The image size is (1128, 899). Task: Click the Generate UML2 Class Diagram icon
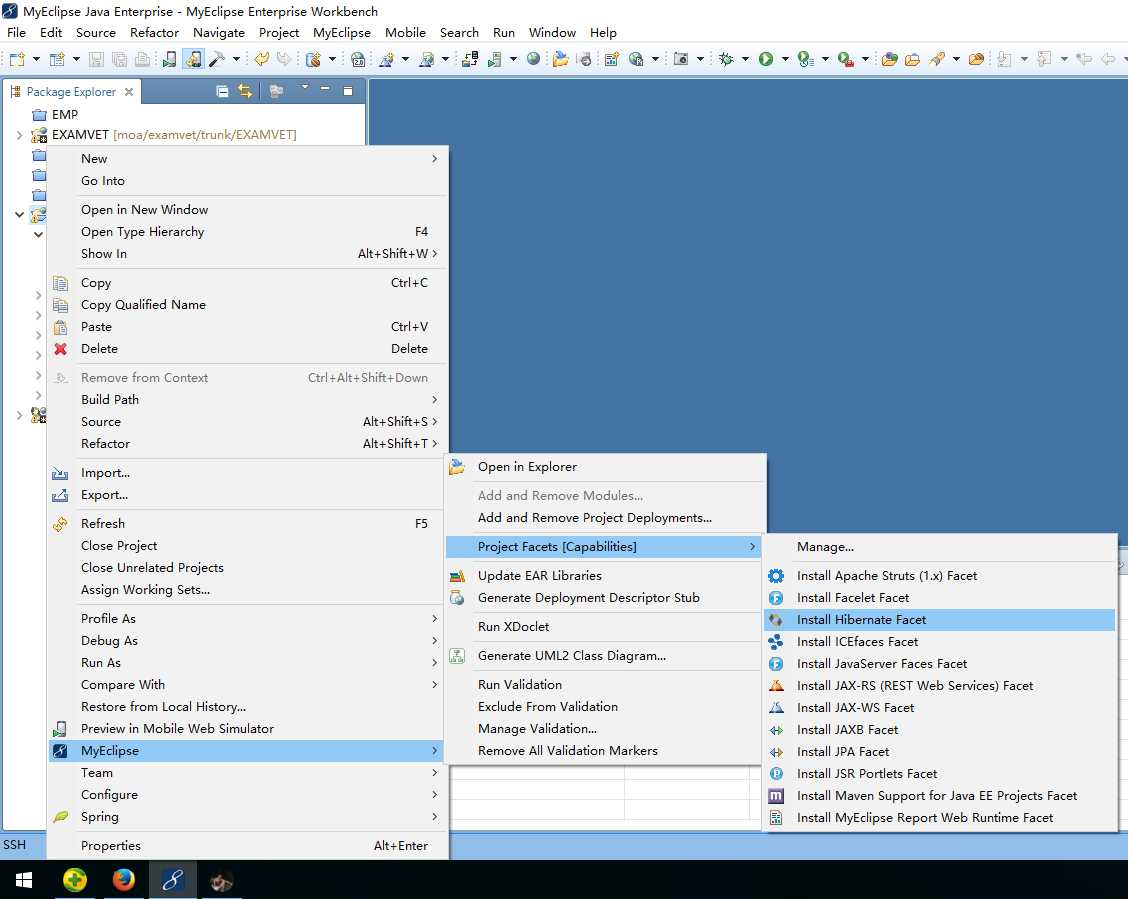click(457, 656)
